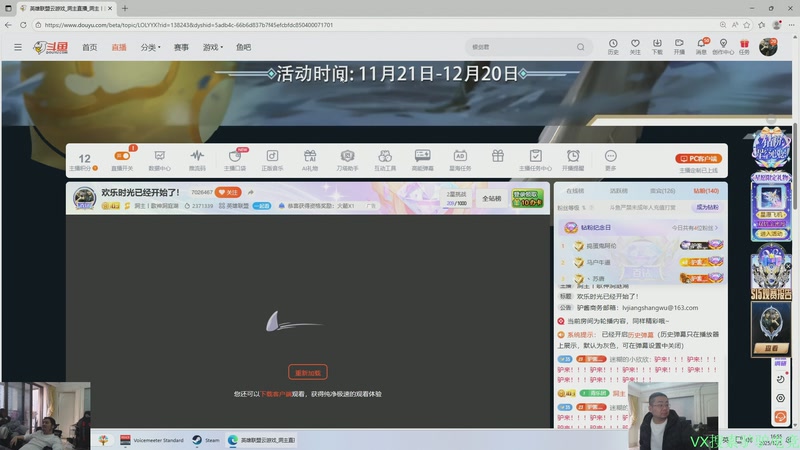This screenshot has width=800, height=450.
Task: Switch to the 在线榜 tab
Action: (575, 191)
